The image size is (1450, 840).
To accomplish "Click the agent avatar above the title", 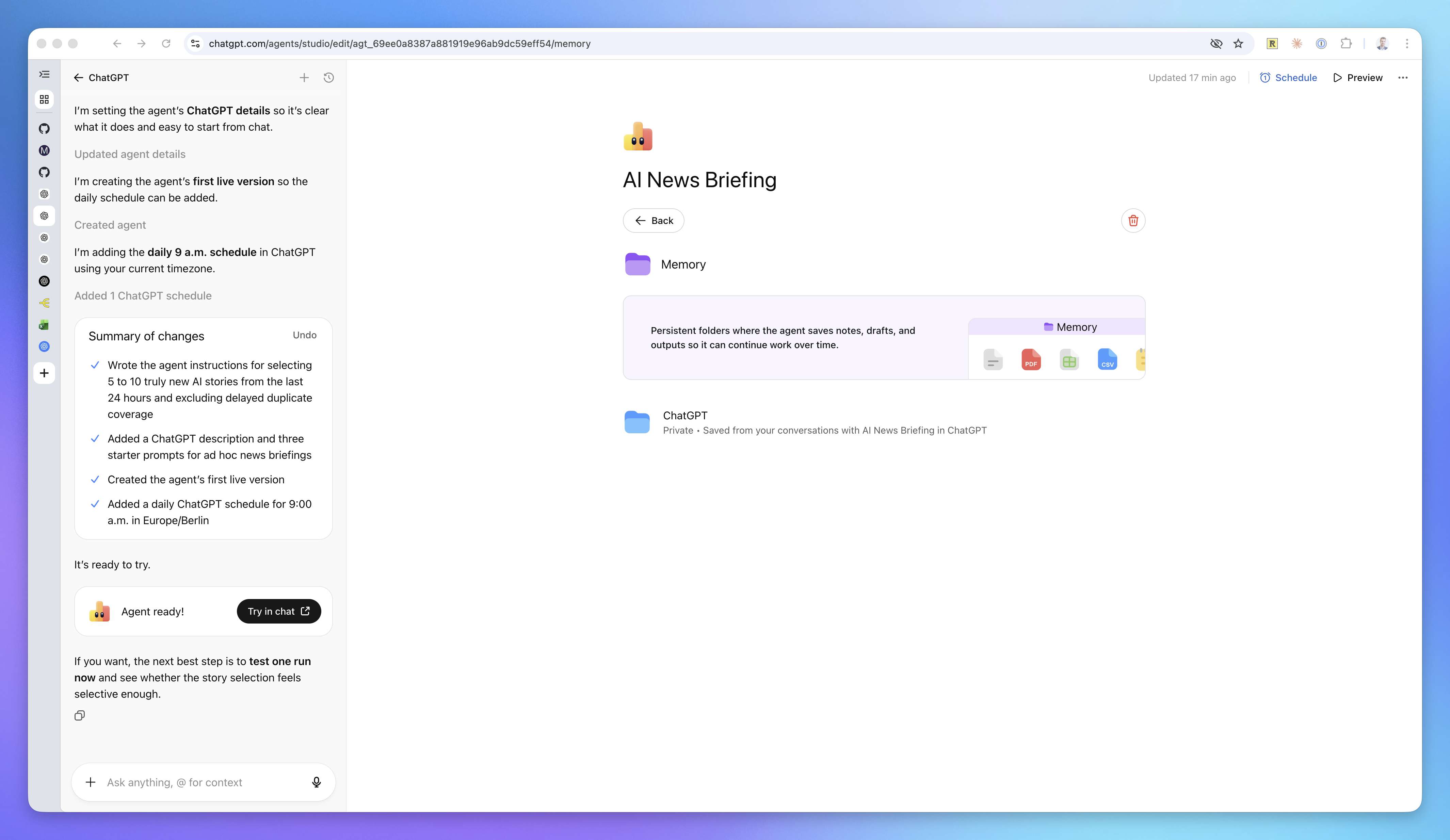I will [638, 136].
